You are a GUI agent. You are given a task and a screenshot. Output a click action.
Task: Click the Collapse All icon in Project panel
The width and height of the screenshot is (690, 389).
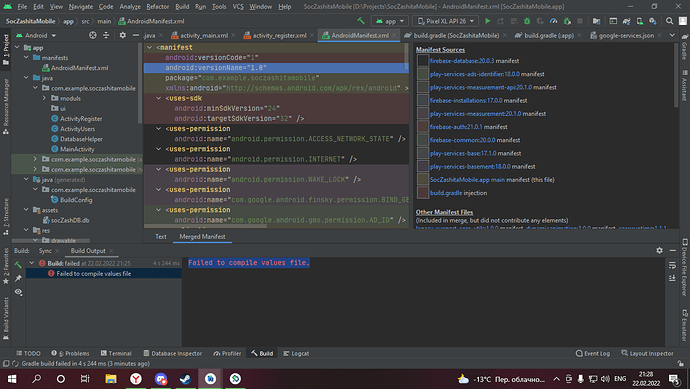[x=106, y=35]
